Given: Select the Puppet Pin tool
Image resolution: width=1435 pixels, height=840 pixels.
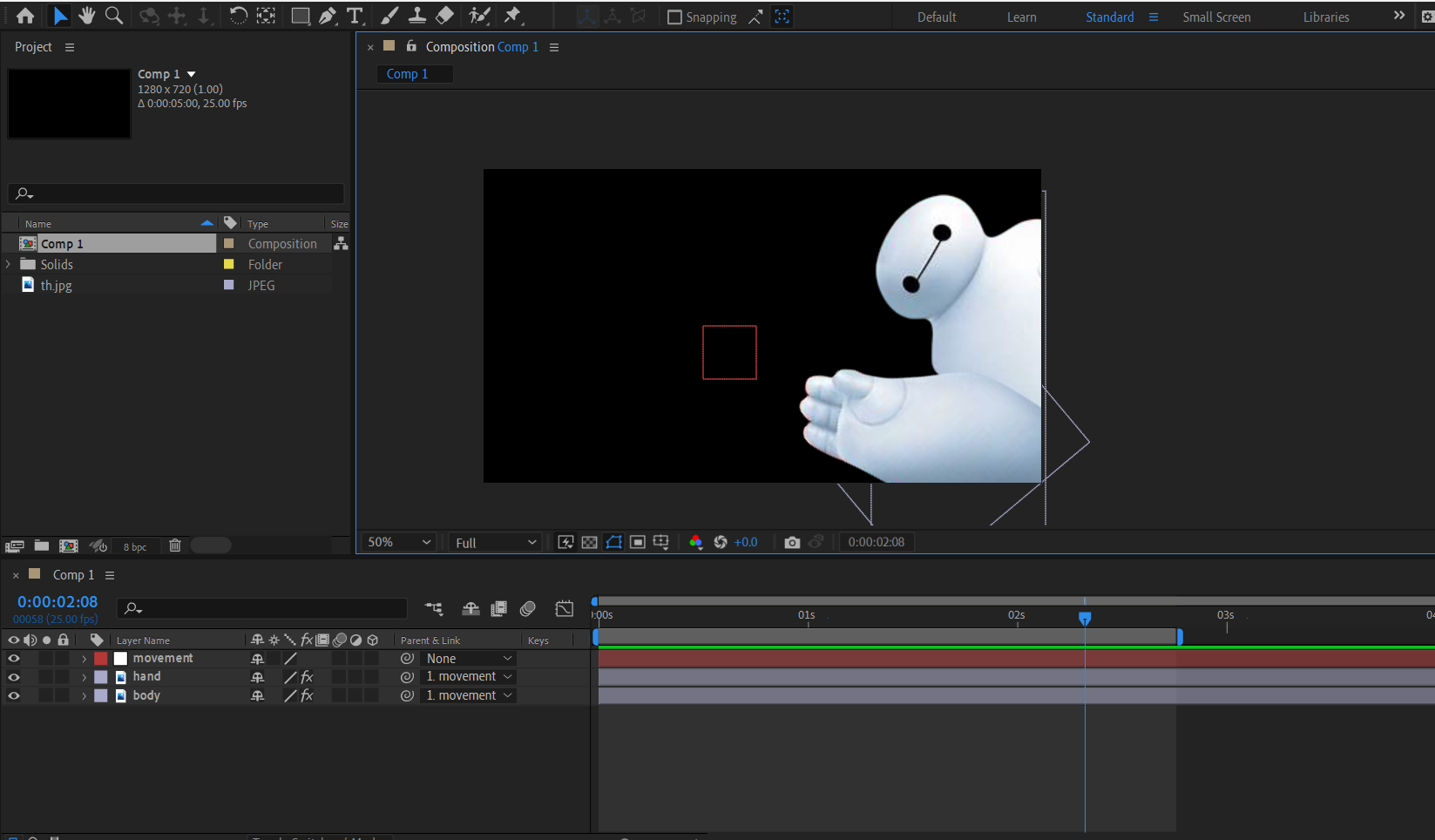Looking at the screenshot, I should [513, 16].
